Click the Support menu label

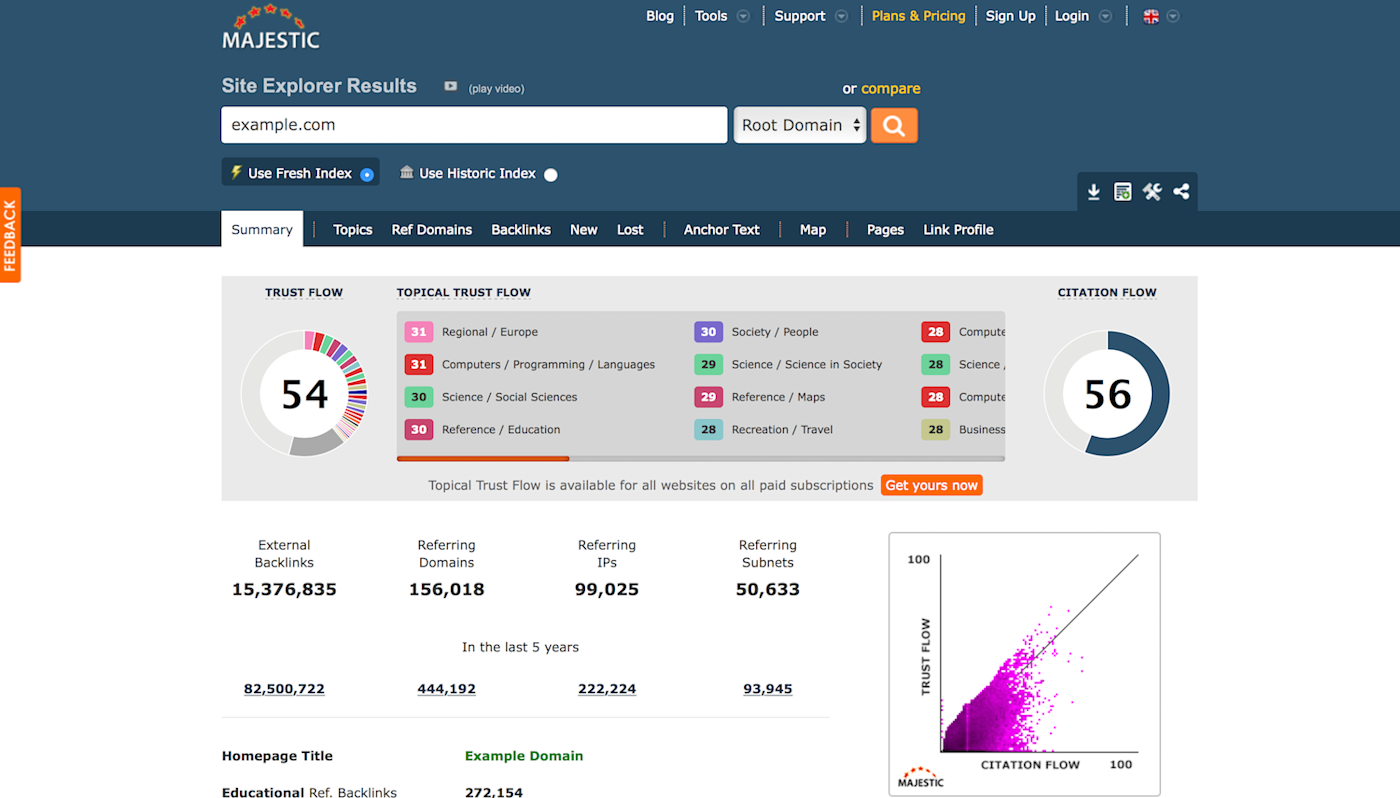(800, 16)
